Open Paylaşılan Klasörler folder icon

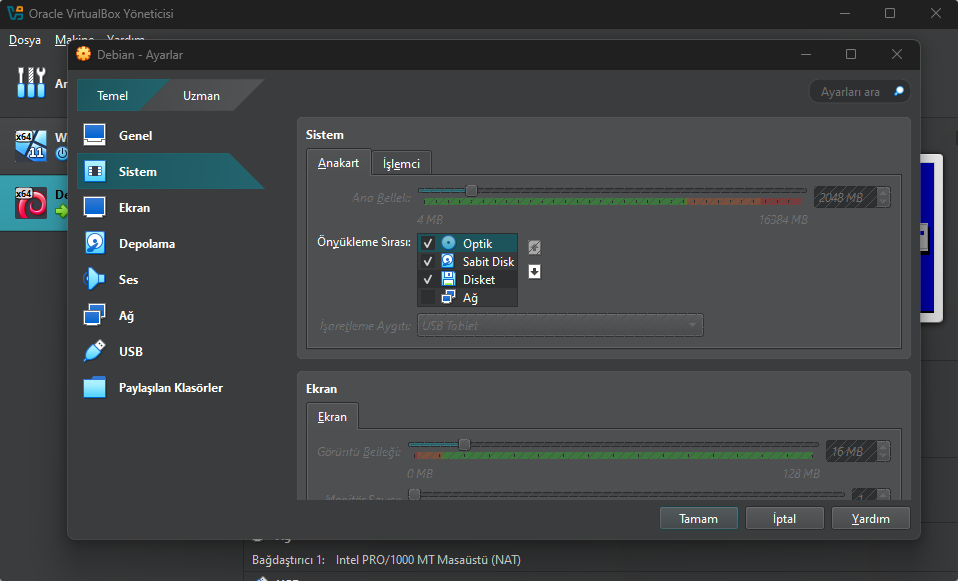(x=95, y=388)
